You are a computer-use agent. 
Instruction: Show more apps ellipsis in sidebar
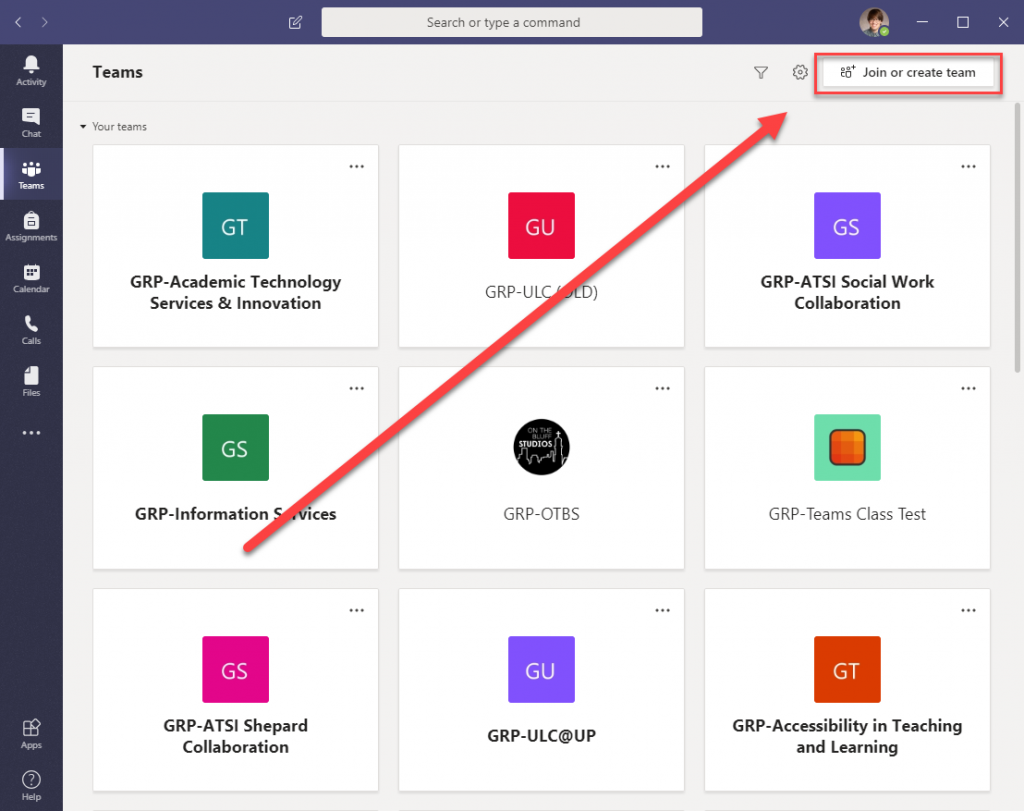point(31,433)
